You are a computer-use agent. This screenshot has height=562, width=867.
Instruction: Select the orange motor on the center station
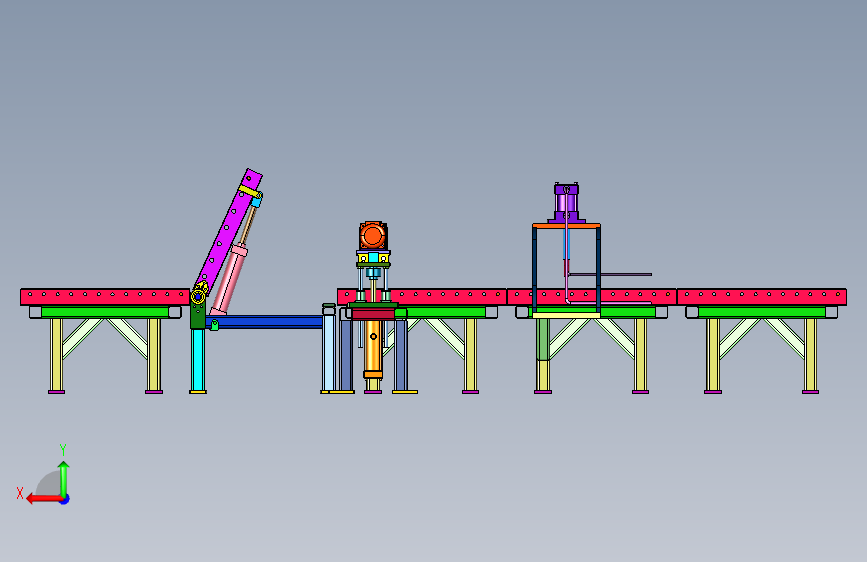tap(373, 236)
